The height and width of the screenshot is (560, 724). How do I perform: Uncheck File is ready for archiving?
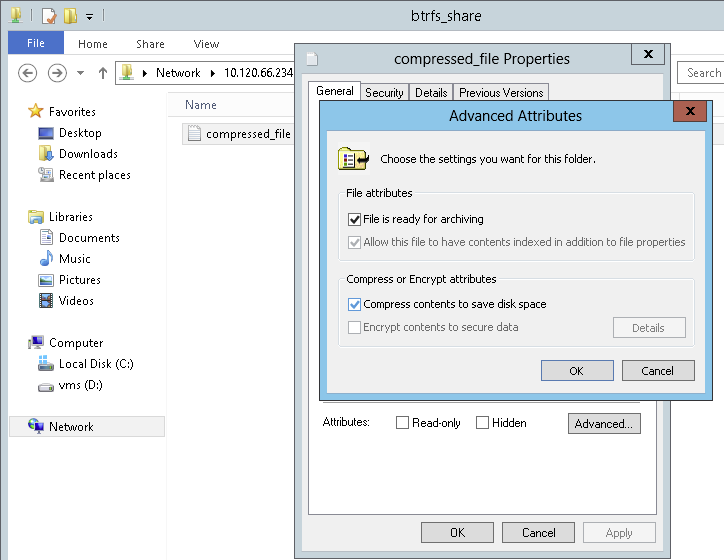point(354,219)
